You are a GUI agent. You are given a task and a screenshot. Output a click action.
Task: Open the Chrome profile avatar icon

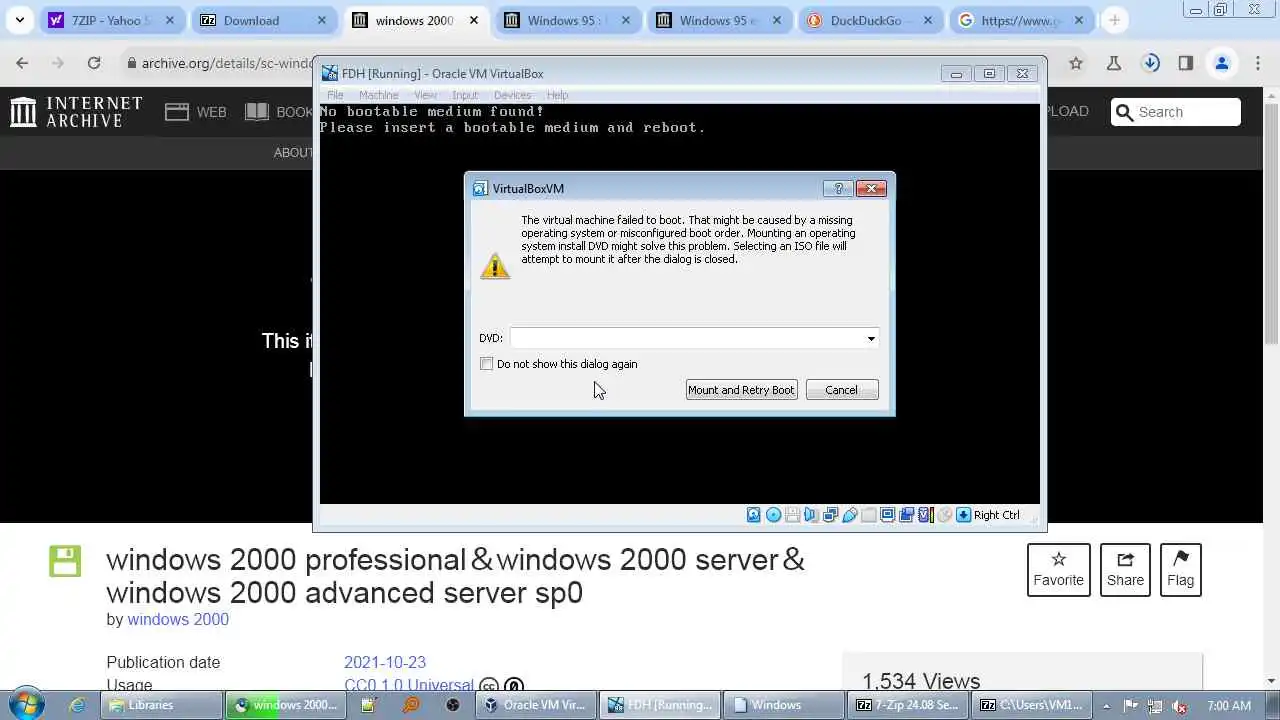point(1221,63)
